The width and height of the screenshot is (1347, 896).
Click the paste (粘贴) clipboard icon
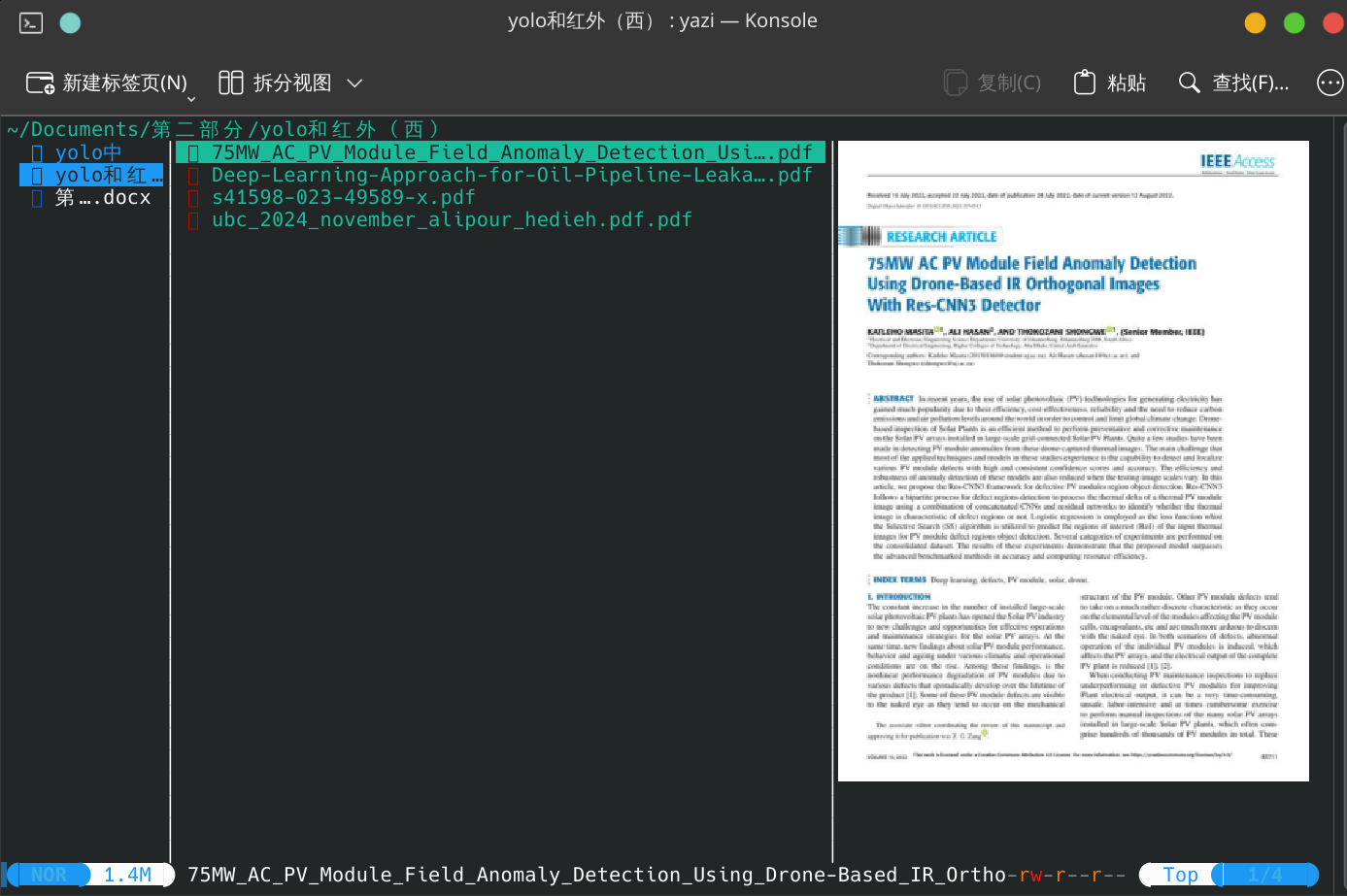(1085, 82)
